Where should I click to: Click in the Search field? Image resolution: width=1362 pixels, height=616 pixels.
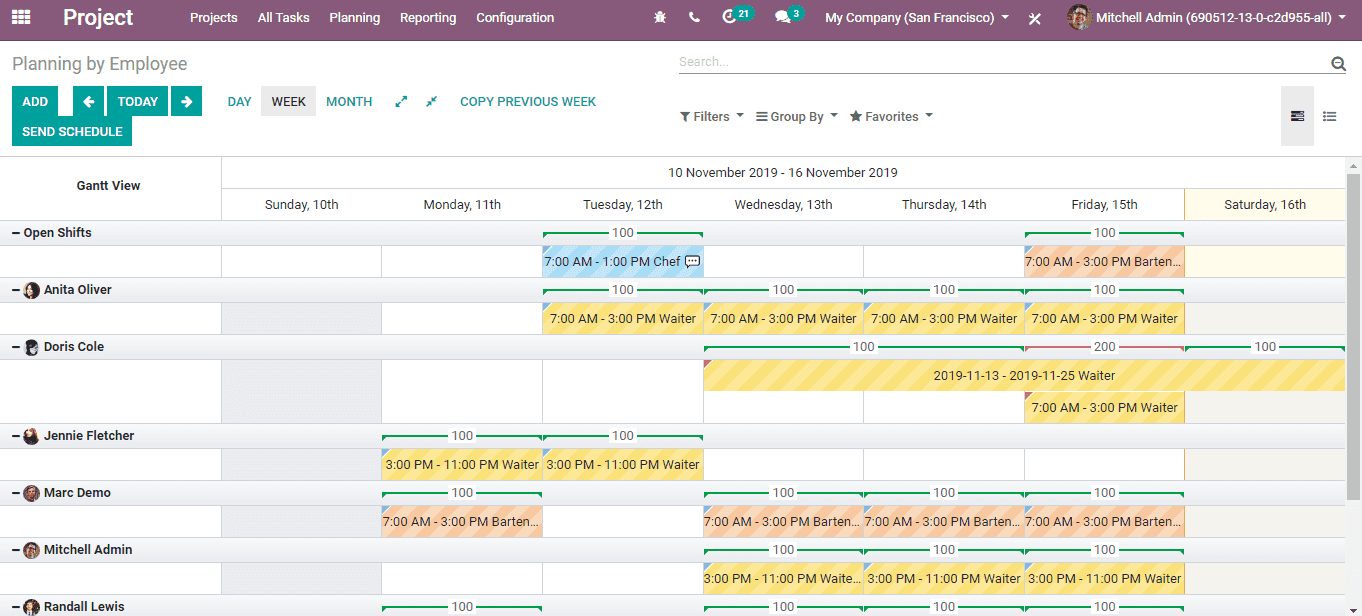point(1003,62)
